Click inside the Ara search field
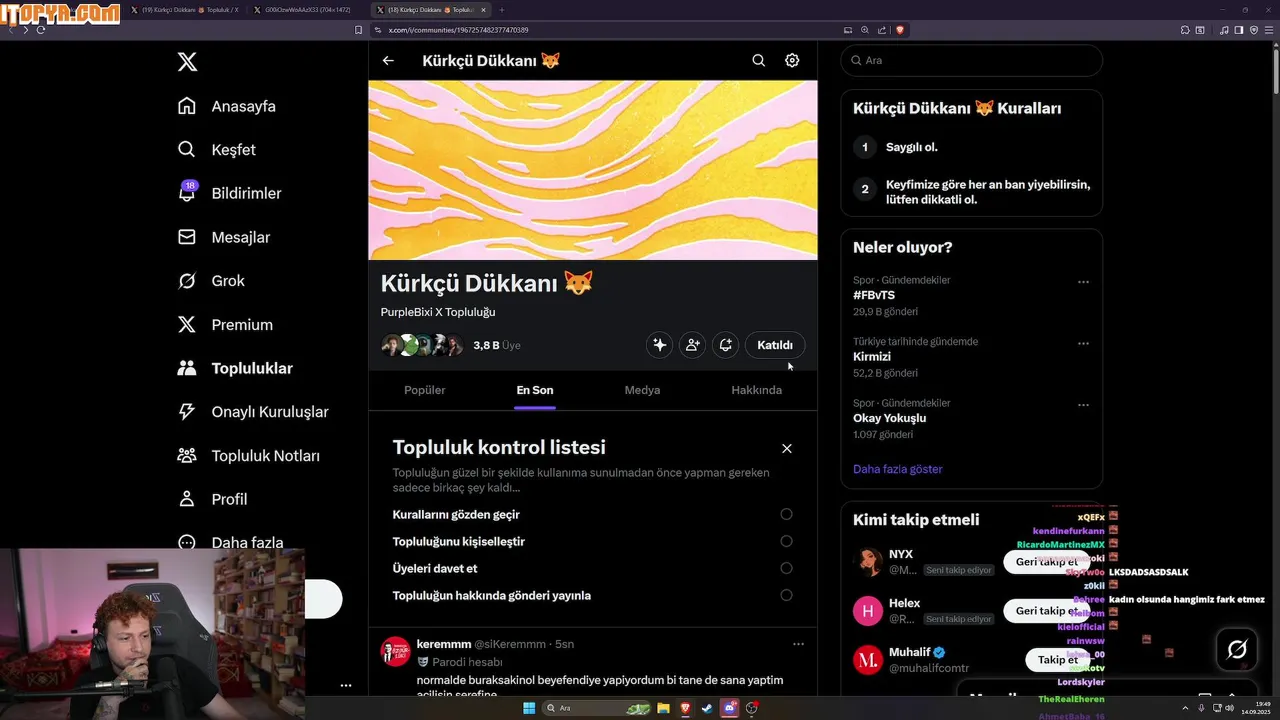1280x720 pixels. [971, 60]
